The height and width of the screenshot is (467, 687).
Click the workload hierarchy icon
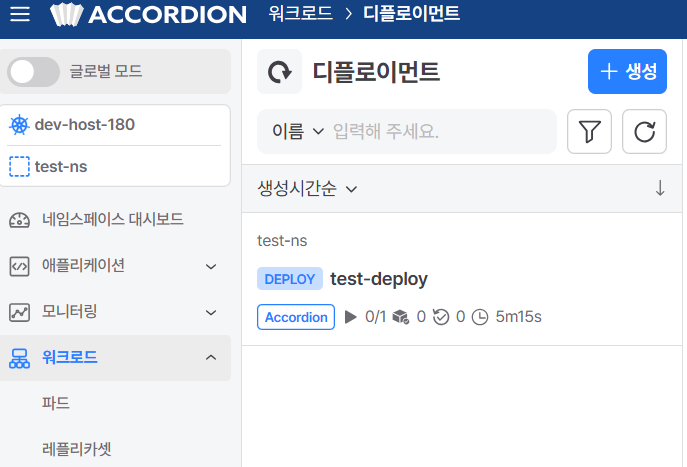19,358
